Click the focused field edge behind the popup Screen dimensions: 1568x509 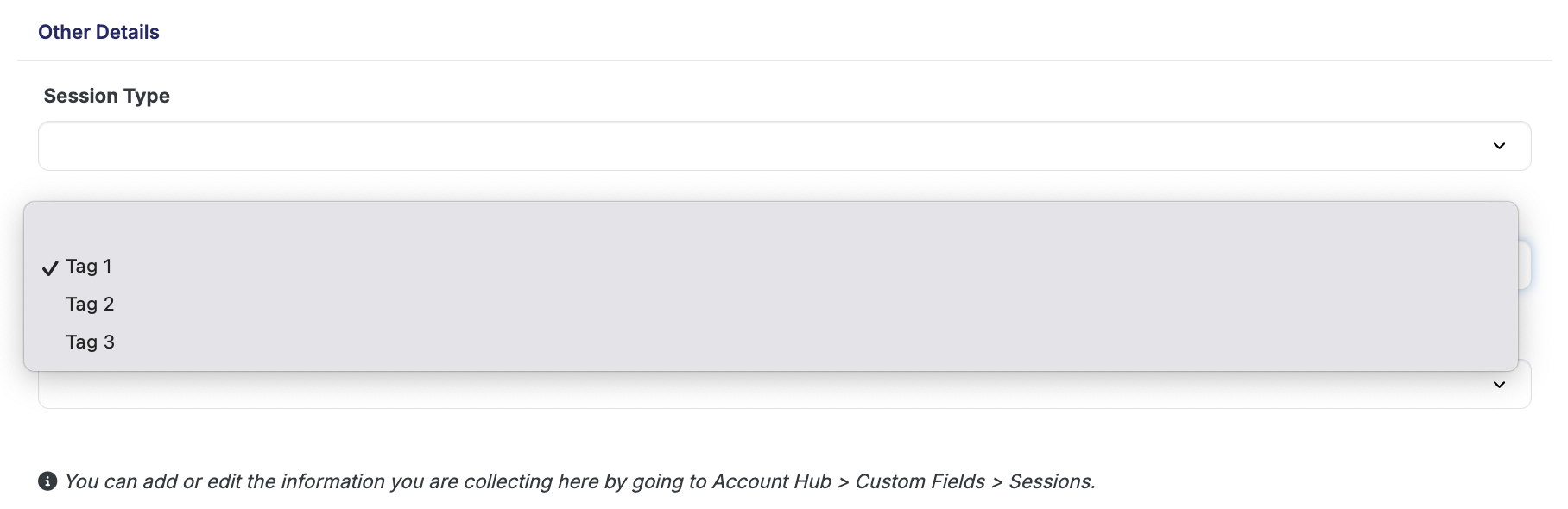coord(1526,266)
